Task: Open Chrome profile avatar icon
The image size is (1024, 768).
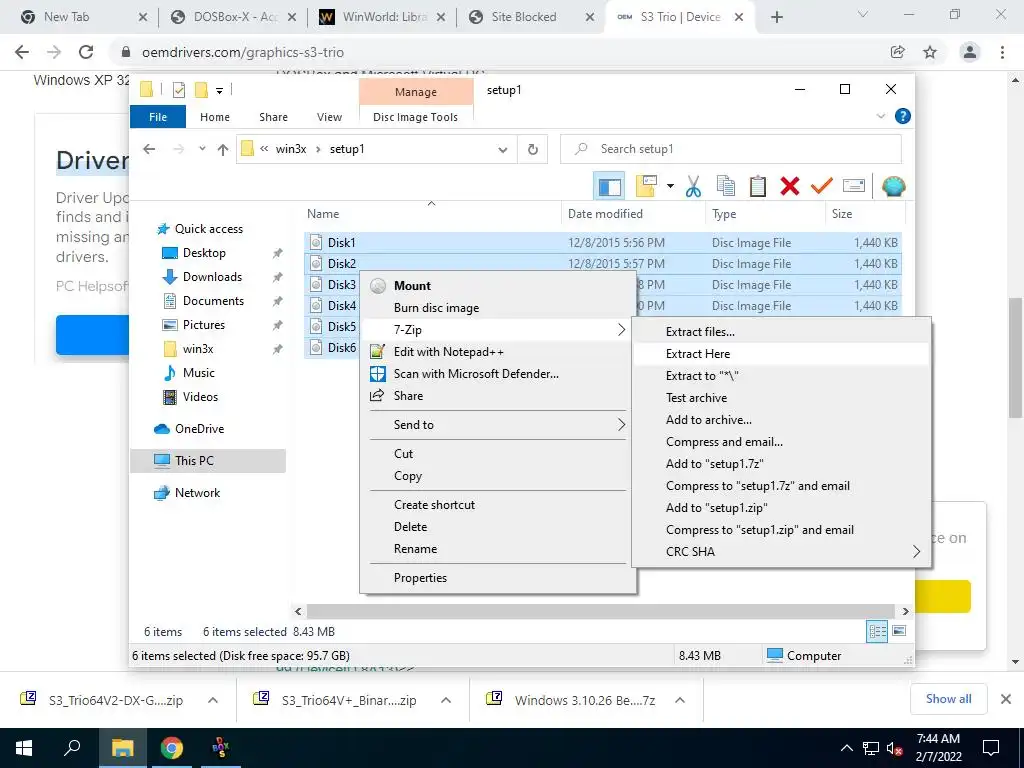Action: tap(970, 52)
